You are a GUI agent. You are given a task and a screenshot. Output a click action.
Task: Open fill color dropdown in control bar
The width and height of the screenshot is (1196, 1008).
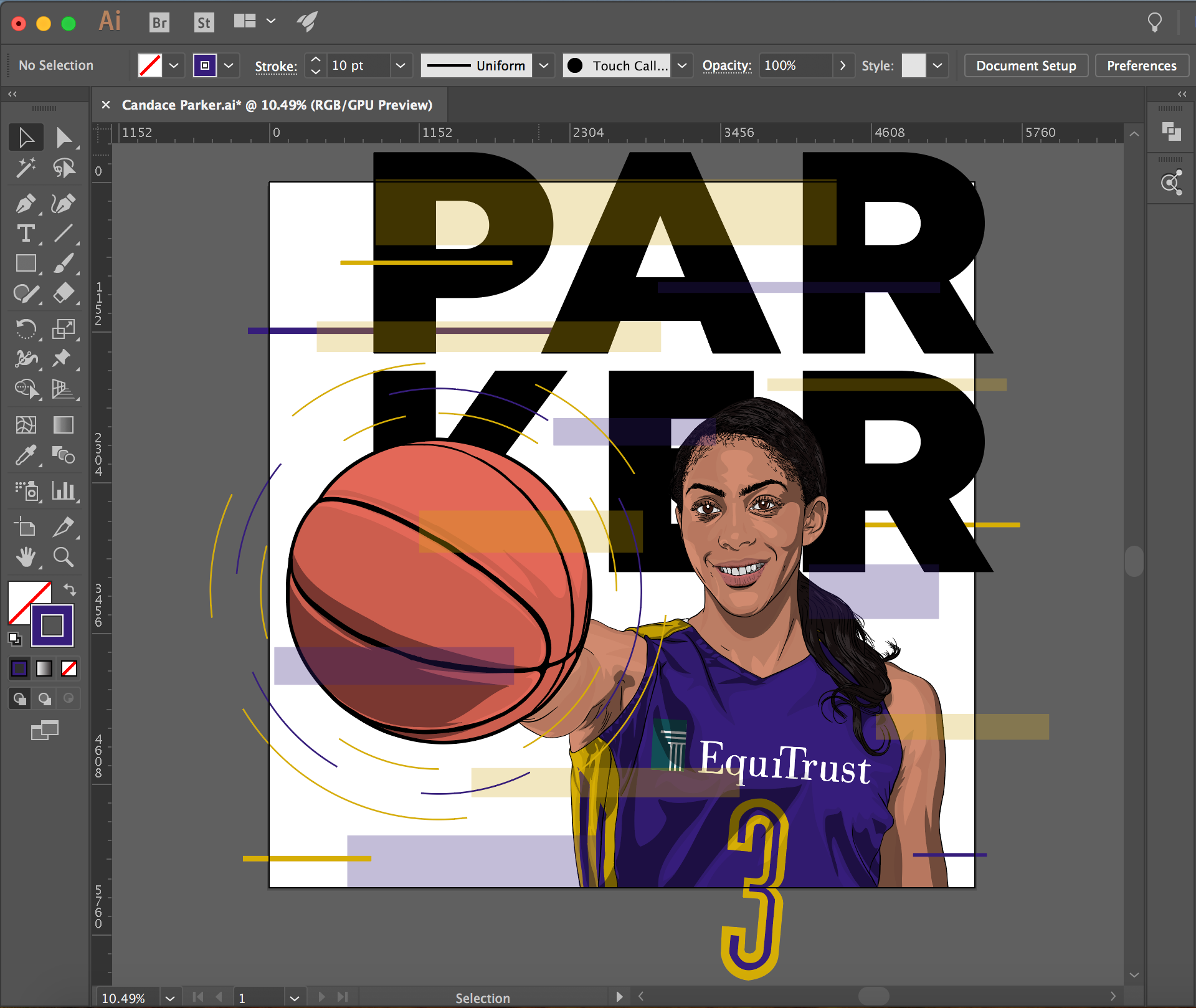[174, 65]
